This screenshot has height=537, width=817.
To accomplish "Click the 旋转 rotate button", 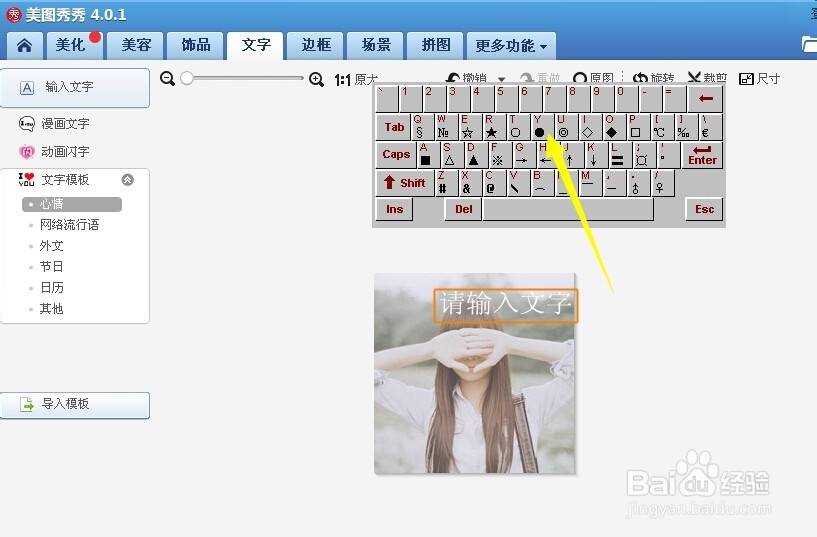I will 653,78.
